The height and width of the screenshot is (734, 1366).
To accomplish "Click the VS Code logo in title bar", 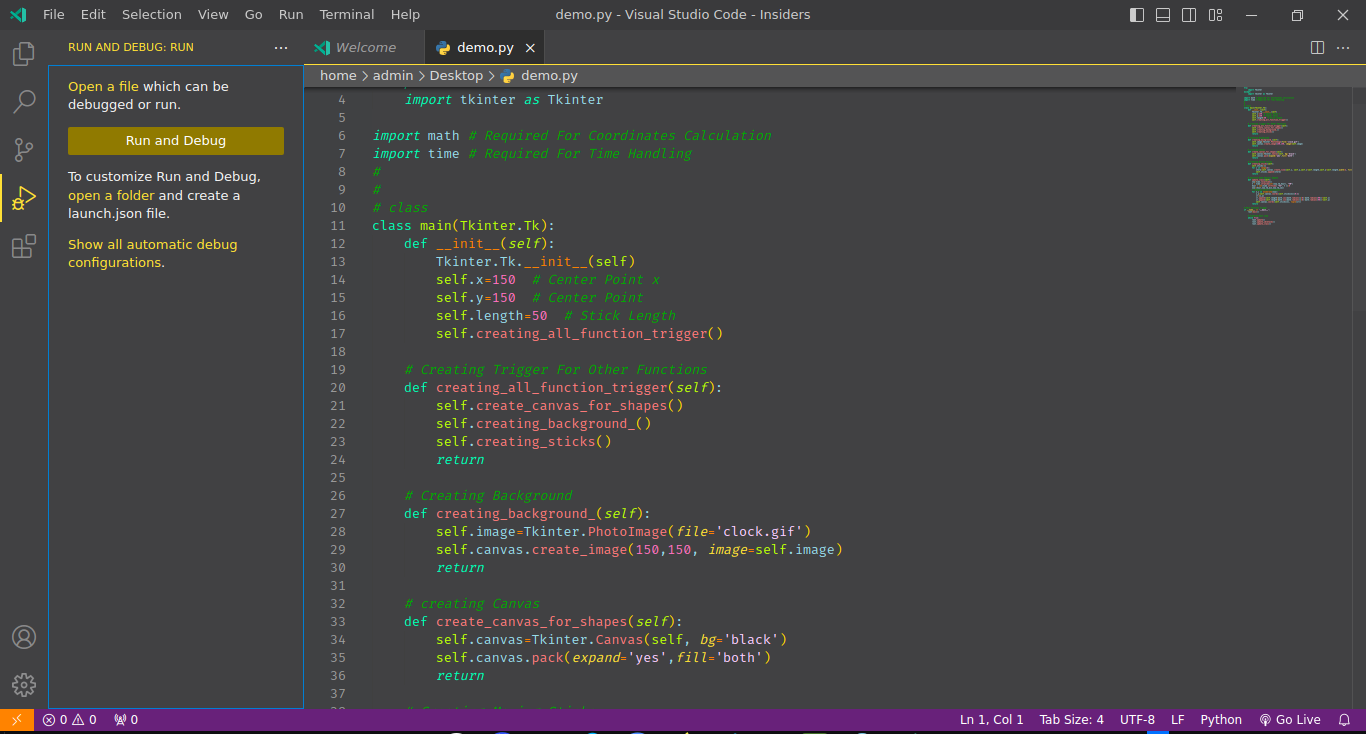I will click(18, 15).
